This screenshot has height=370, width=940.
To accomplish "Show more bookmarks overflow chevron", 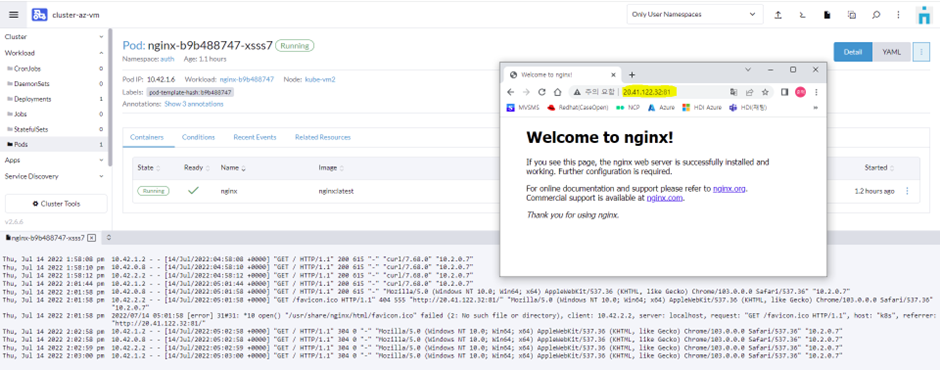I will (x=815, y=108).
